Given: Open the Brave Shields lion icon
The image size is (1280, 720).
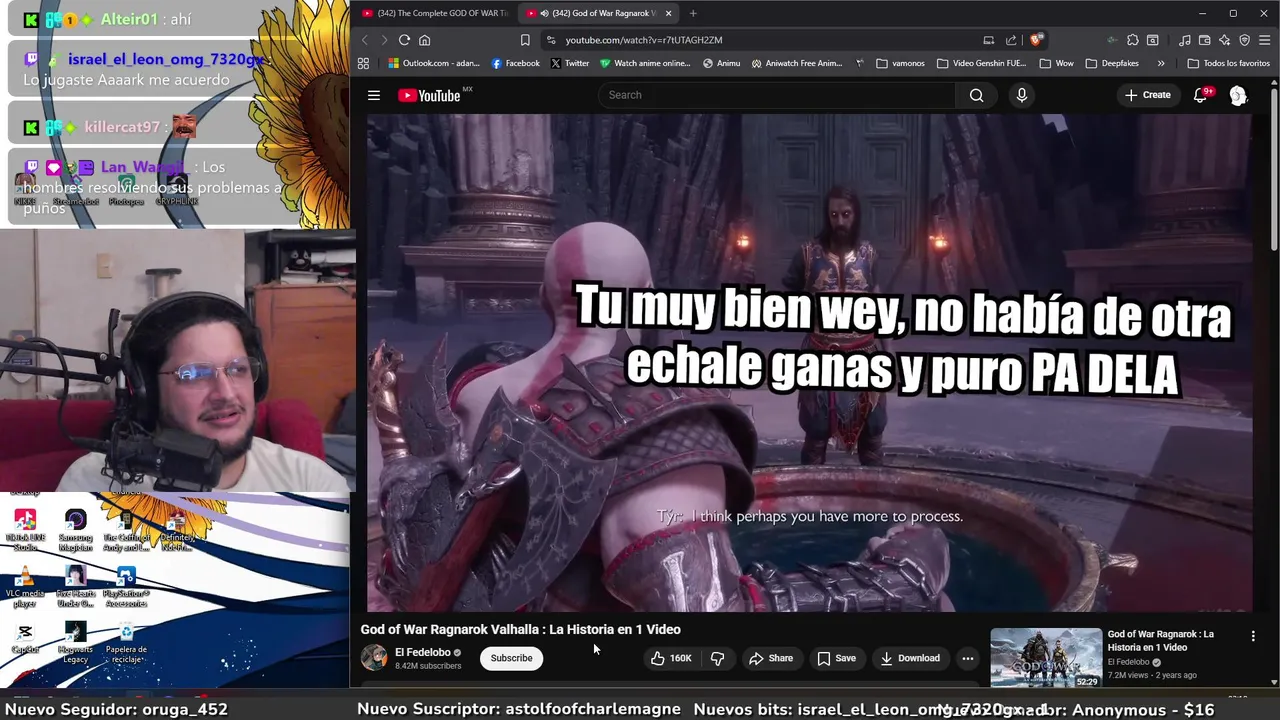Looking at the screenshot, I should [x=1036, y=40].
